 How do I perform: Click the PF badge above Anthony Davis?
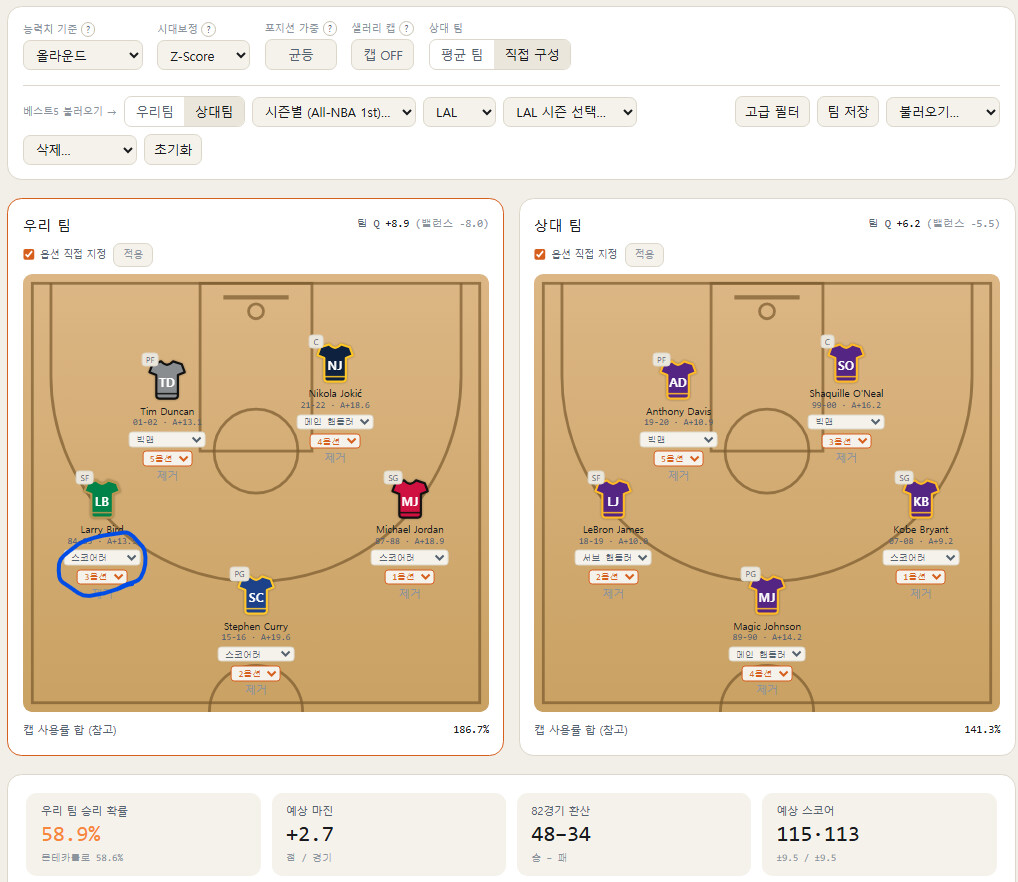(661, 360)
